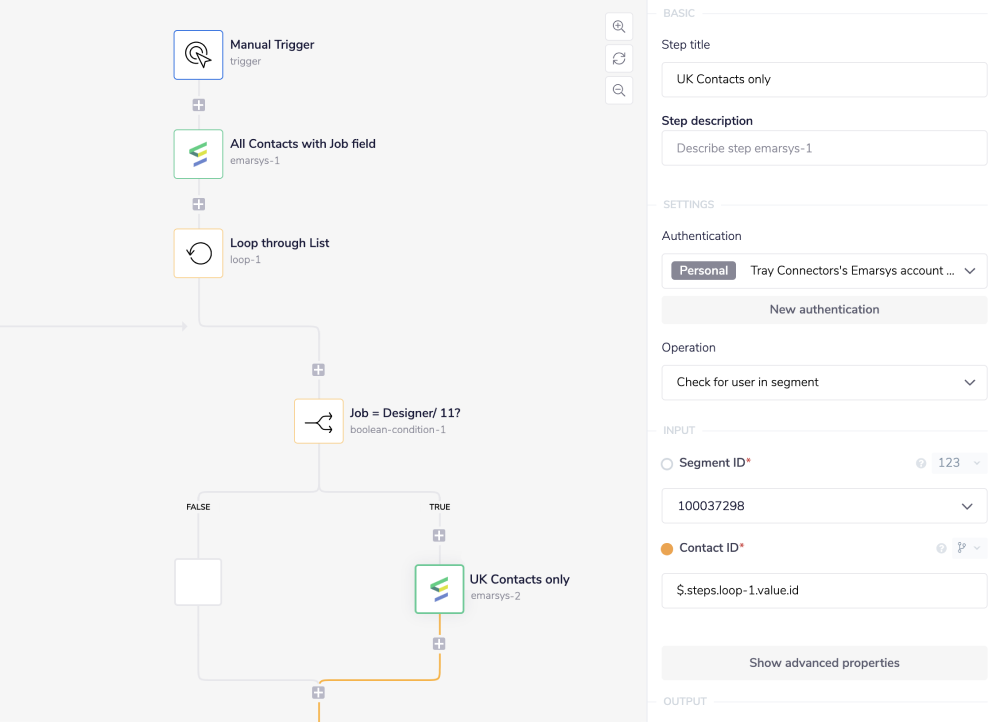This screenshot has width=1000, height=722.
Task: Open the Job = Designer boolean condition node
Action: pyautogui.click(x=318, y=421)
